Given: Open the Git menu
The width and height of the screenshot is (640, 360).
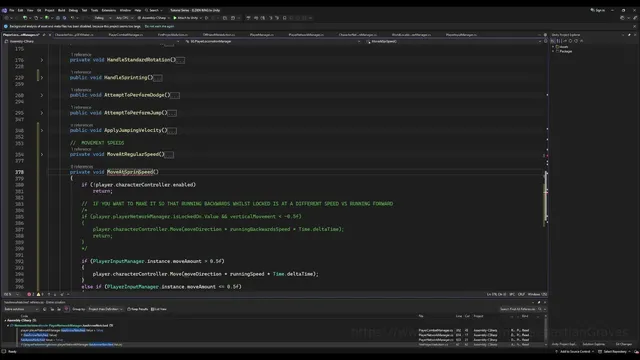Looking at the screenshot, I should click(x=39, y=10).
